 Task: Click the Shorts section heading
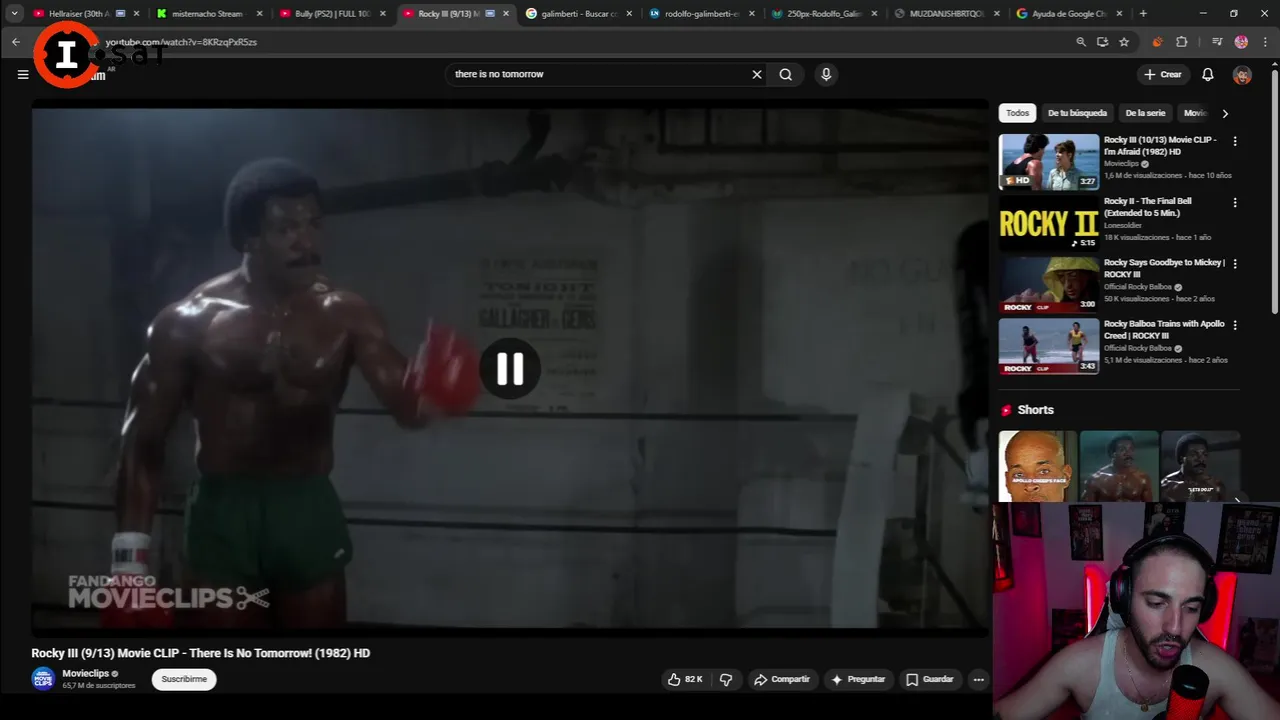[1035, 410]
